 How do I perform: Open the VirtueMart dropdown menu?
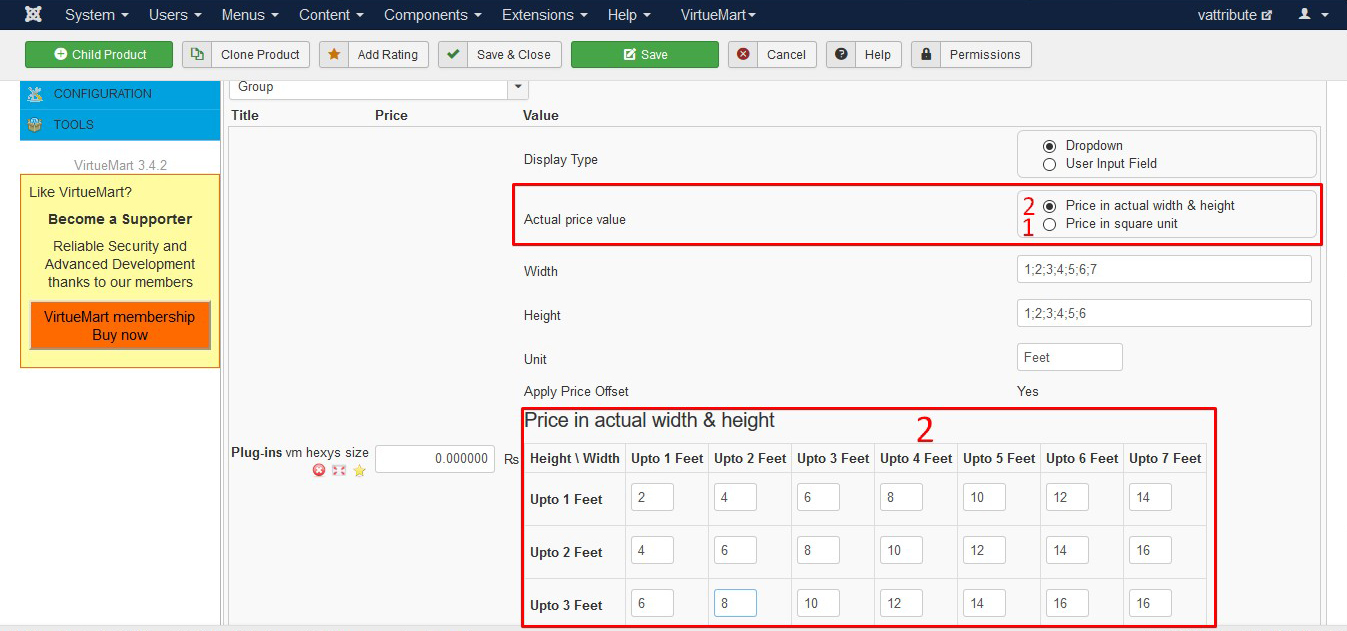coord(718,15)
